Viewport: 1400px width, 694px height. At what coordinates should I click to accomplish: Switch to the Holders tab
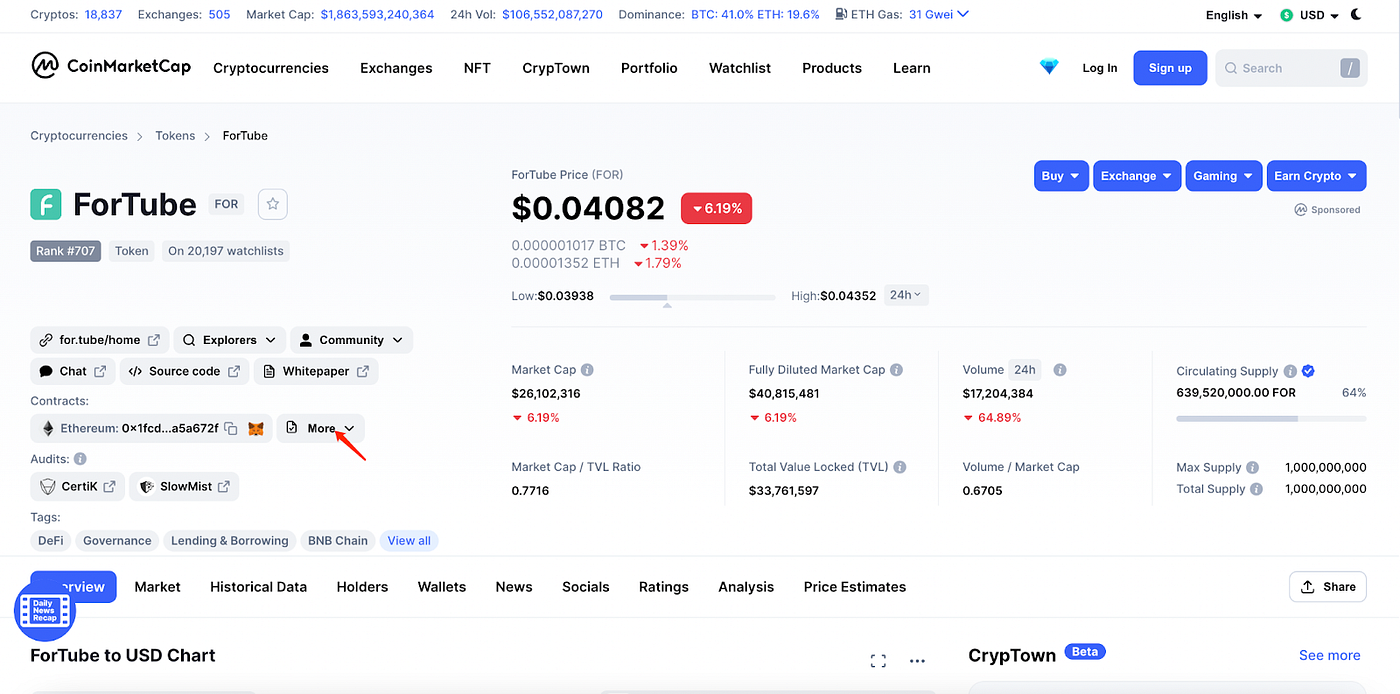pos(362,587)
